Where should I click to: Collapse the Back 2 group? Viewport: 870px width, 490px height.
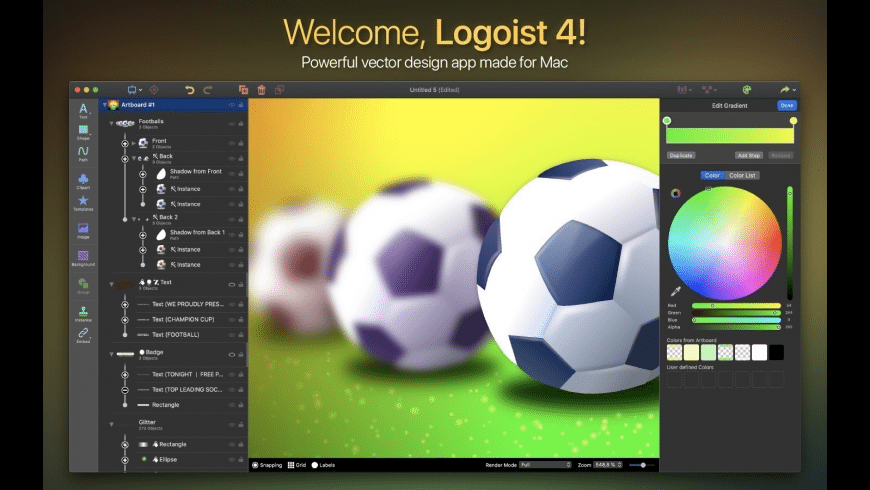pyautogui.click(x=134, y=219)
